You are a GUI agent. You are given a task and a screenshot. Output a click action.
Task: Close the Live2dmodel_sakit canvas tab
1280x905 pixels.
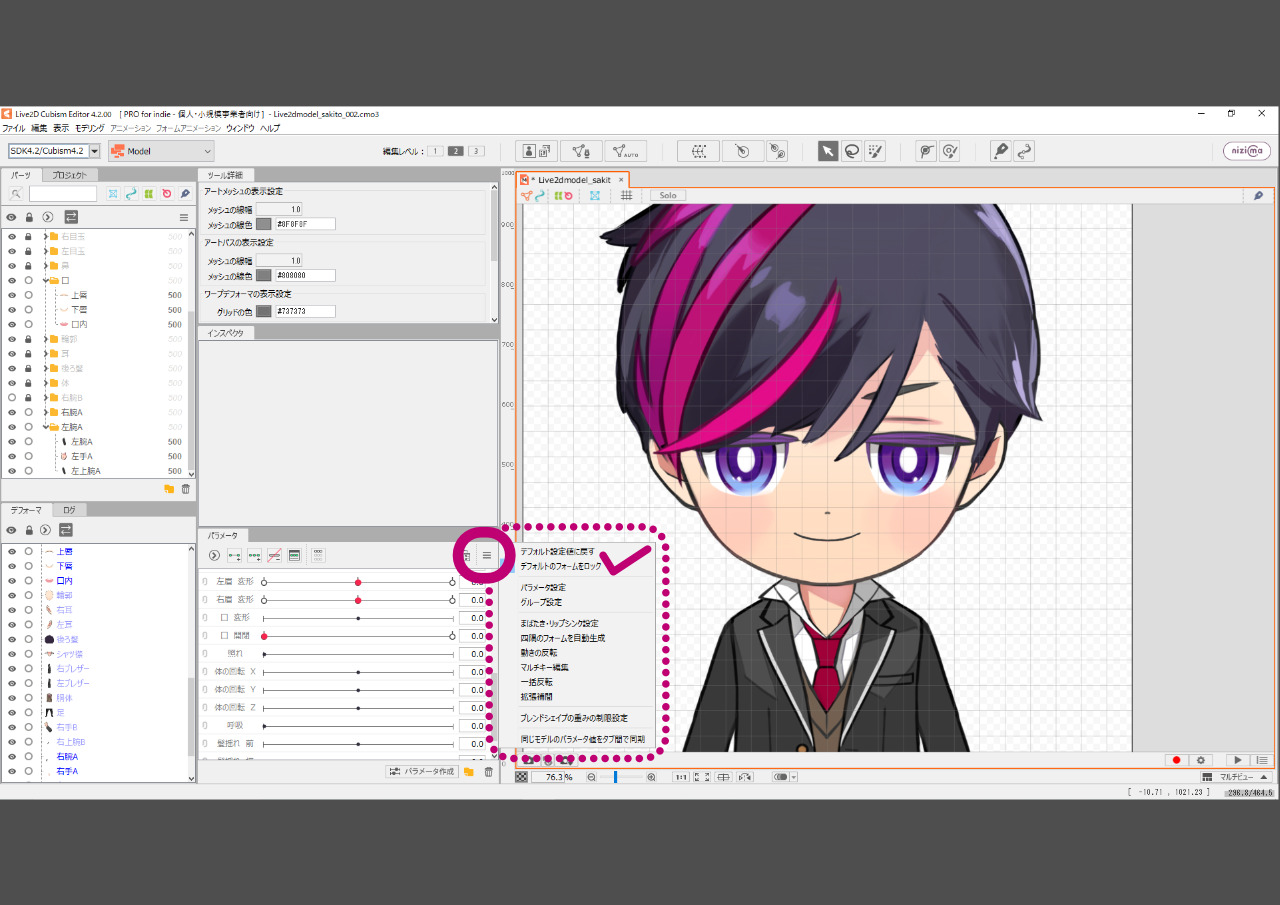621,180
